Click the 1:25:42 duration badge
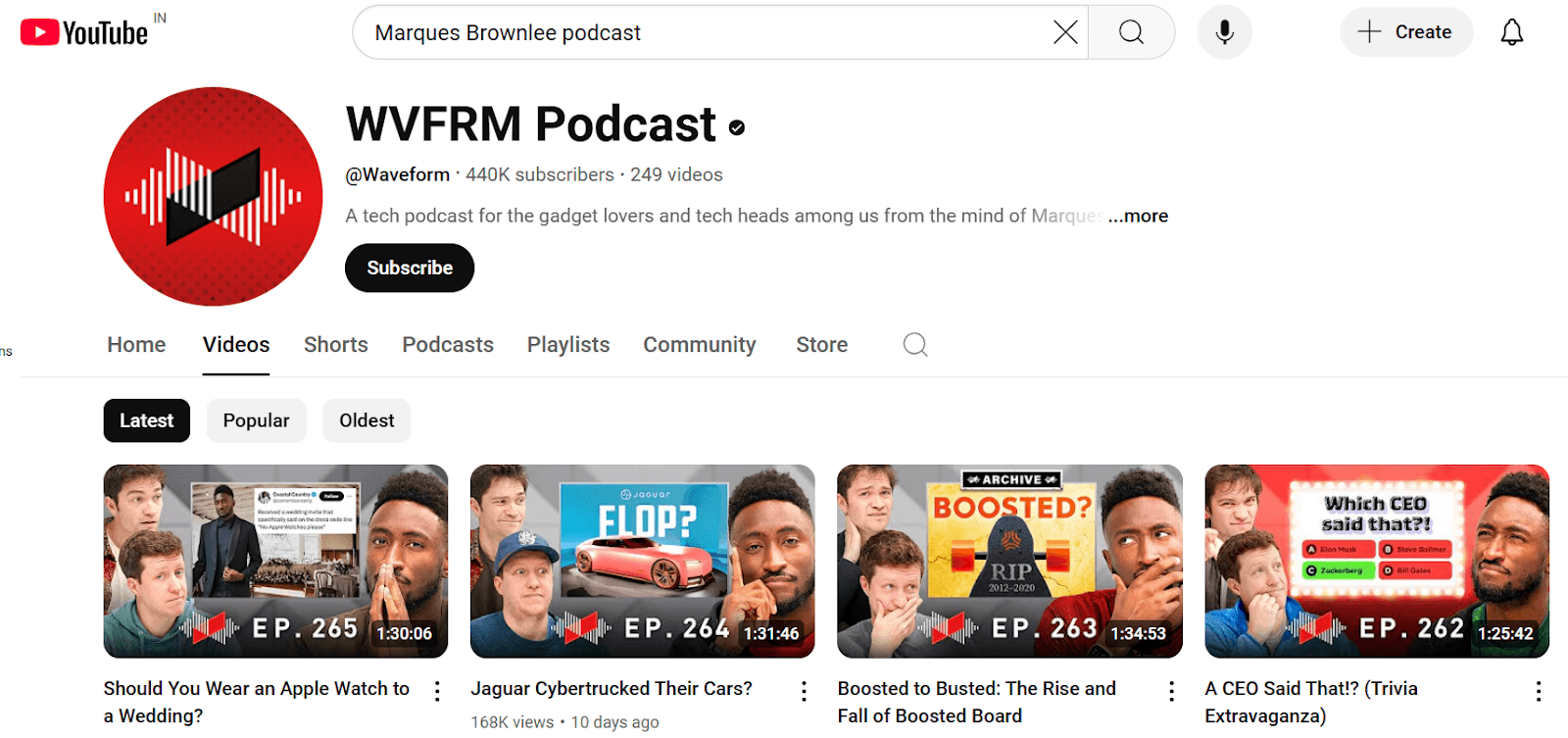This screenshot has height=738, width=1568. tap(1505, 634)
